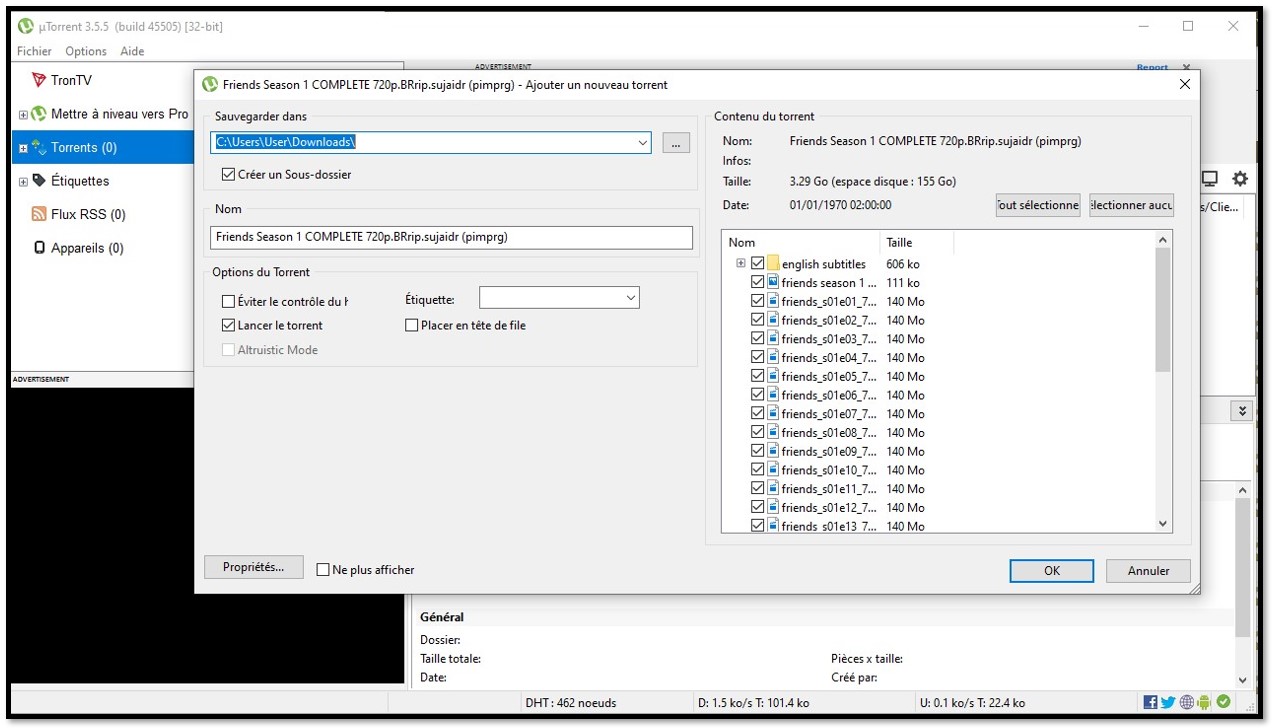The height and width of the screenshot is (728, 1274).
Task: Open the Facebook icon in status bar
Action: coord(1150,702)
